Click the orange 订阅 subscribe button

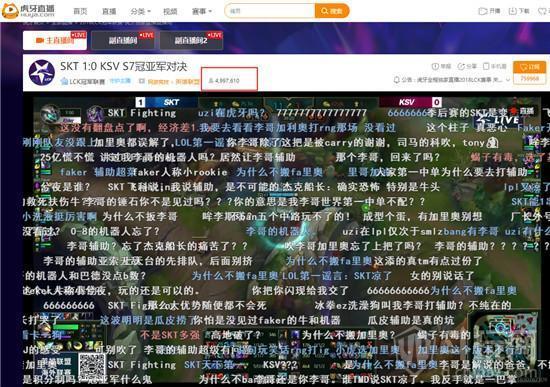pyautogui.click(x=529, y=67)
